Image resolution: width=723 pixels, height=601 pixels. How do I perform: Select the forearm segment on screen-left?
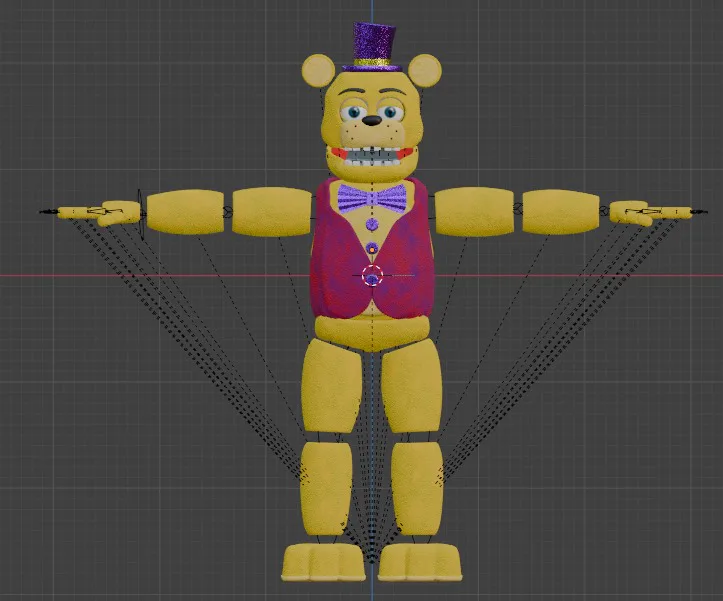185,212
